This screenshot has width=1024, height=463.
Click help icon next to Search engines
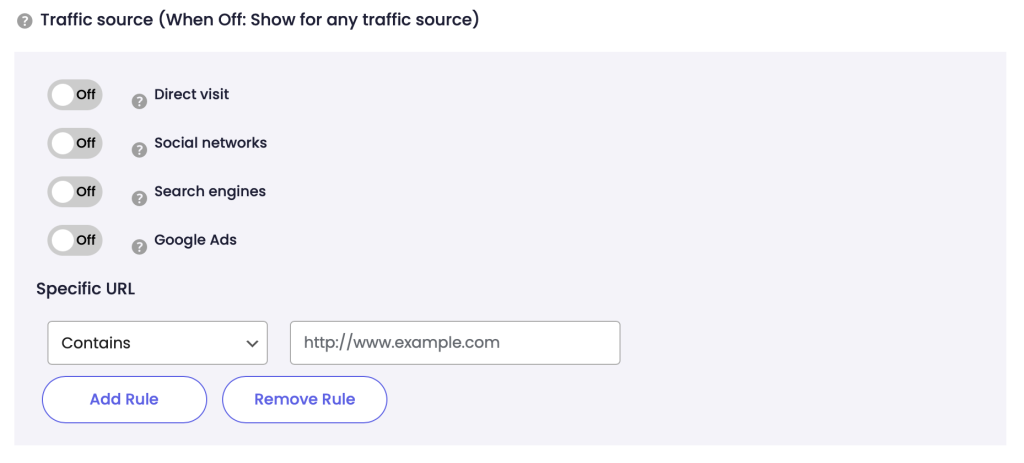140,198
